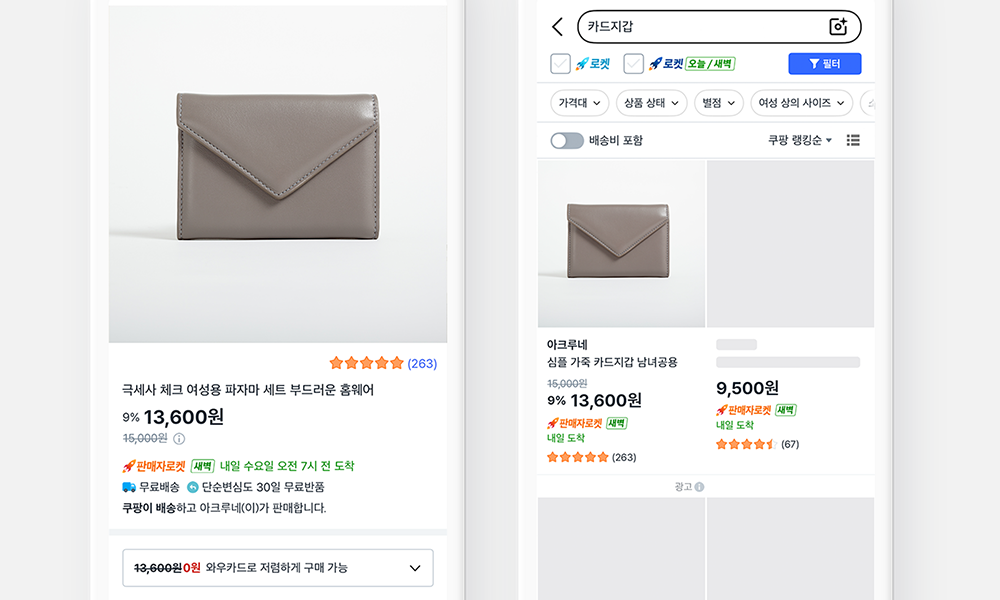Open the 상품 상태 filter dropdown
The width and height of the screenshot is (1000, 600).
[x=651, y=102]
